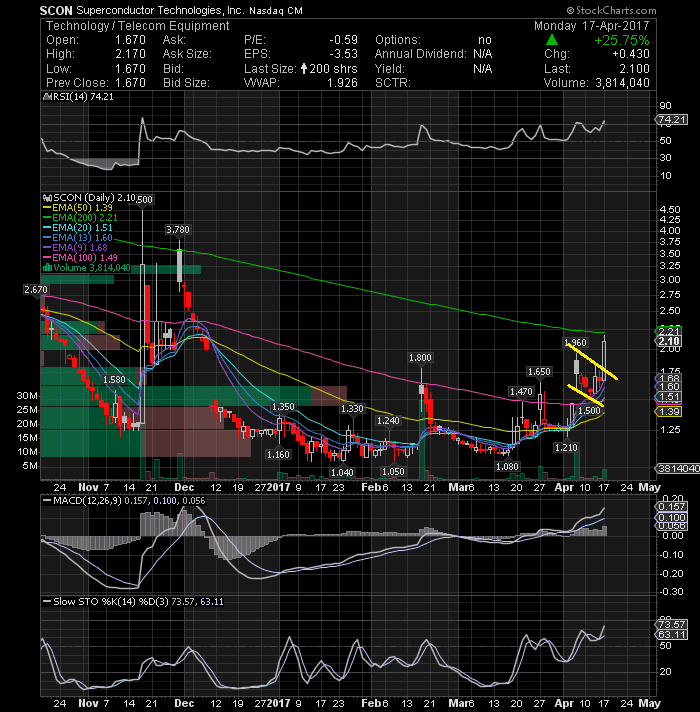Click the 1.51 EMA axis tag
Image resolution: width=700 pixels, height=712 pixels.
point(668,396)
